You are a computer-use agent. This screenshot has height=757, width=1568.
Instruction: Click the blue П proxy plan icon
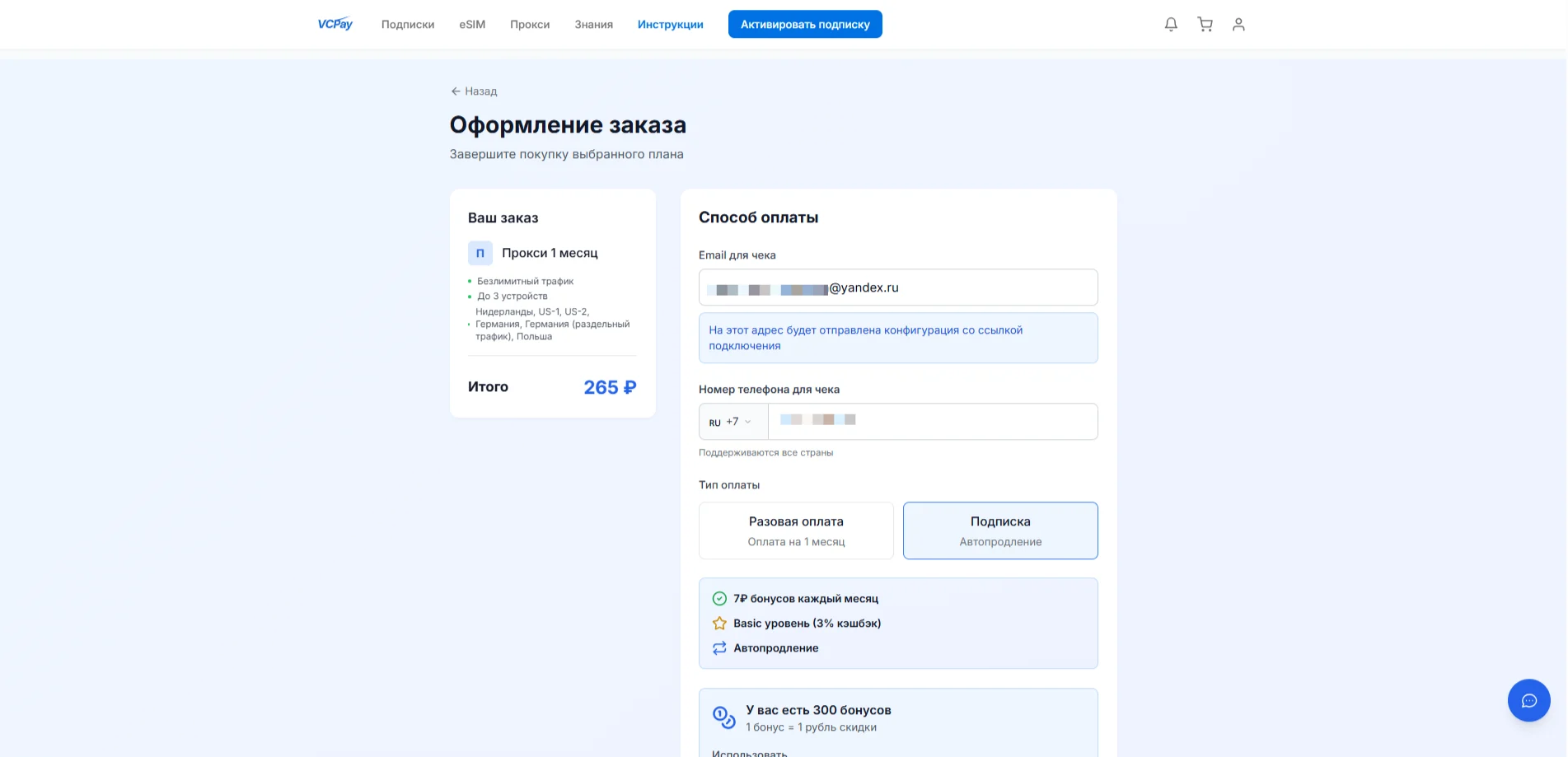tap(480, 253)
